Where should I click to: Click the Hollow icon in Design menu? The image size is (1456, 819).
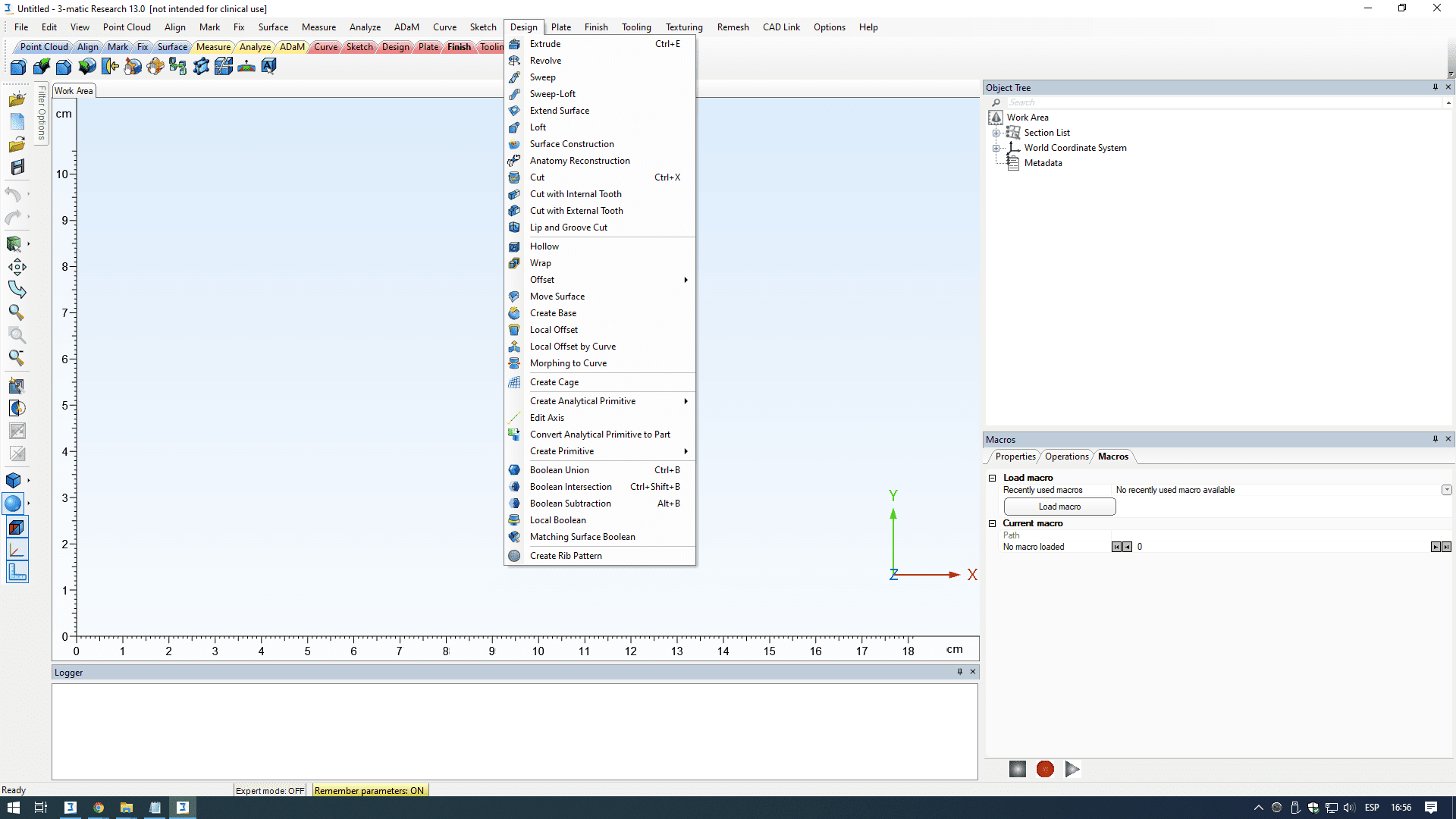(514, 246)
